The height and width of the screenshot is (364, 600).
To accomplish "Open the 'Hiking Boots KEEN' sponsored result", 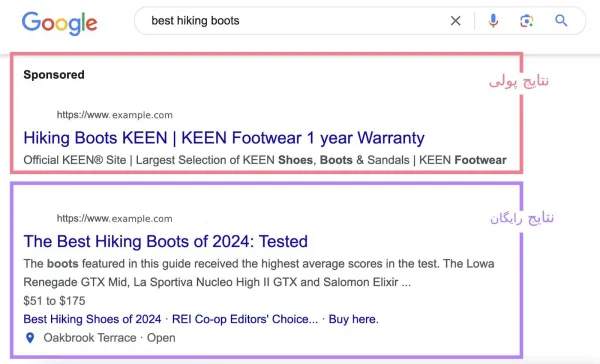I will coord(224,138).
